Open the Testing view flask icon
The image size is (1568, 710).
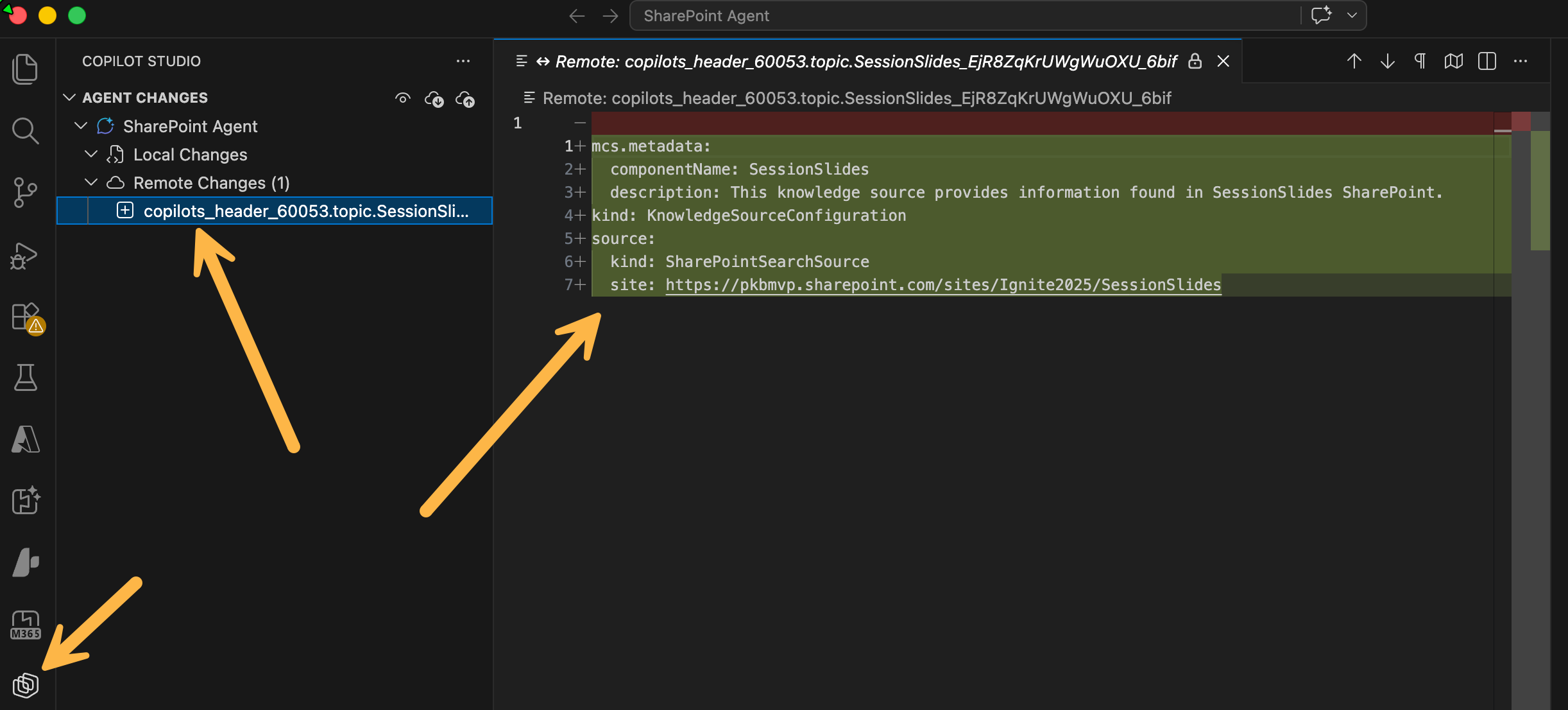tap(25, 377)
